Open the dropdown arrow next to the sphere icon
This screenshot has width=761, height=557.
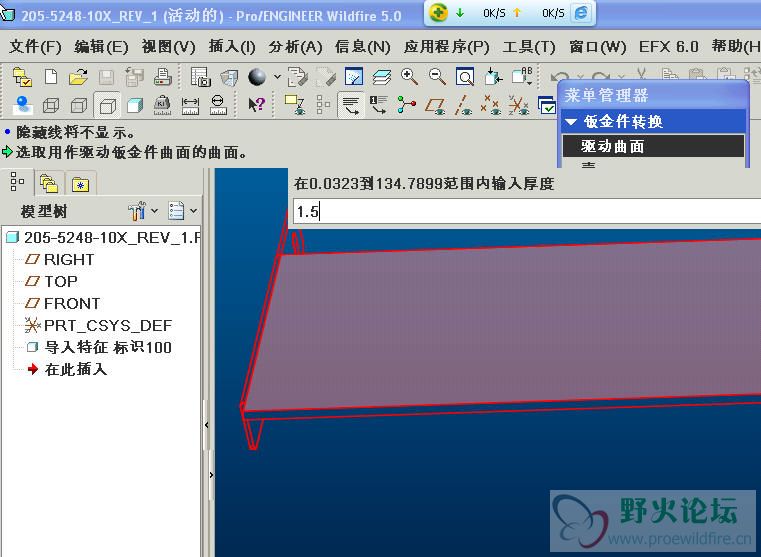point(277,77)
